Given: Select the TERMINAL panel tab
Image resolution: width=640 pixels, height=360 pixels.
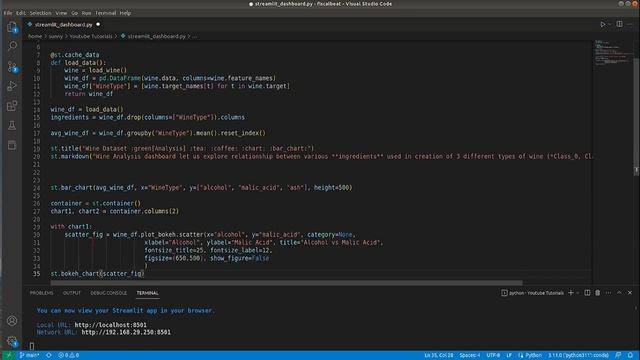Looking at the screenshot, I should [147, 293].
